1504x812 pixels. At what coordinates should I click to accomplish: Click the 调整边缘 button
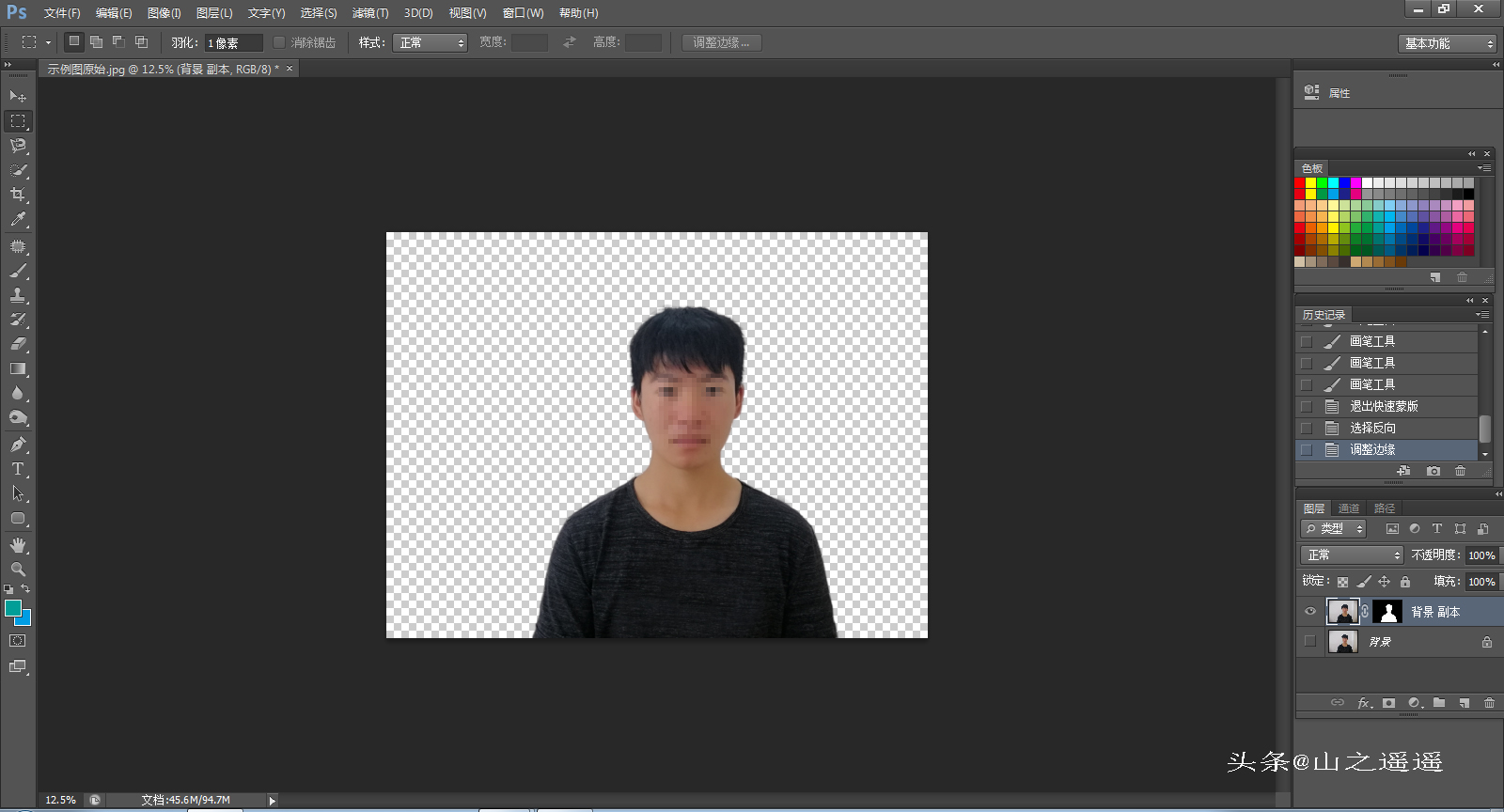(x=721, y=43)
